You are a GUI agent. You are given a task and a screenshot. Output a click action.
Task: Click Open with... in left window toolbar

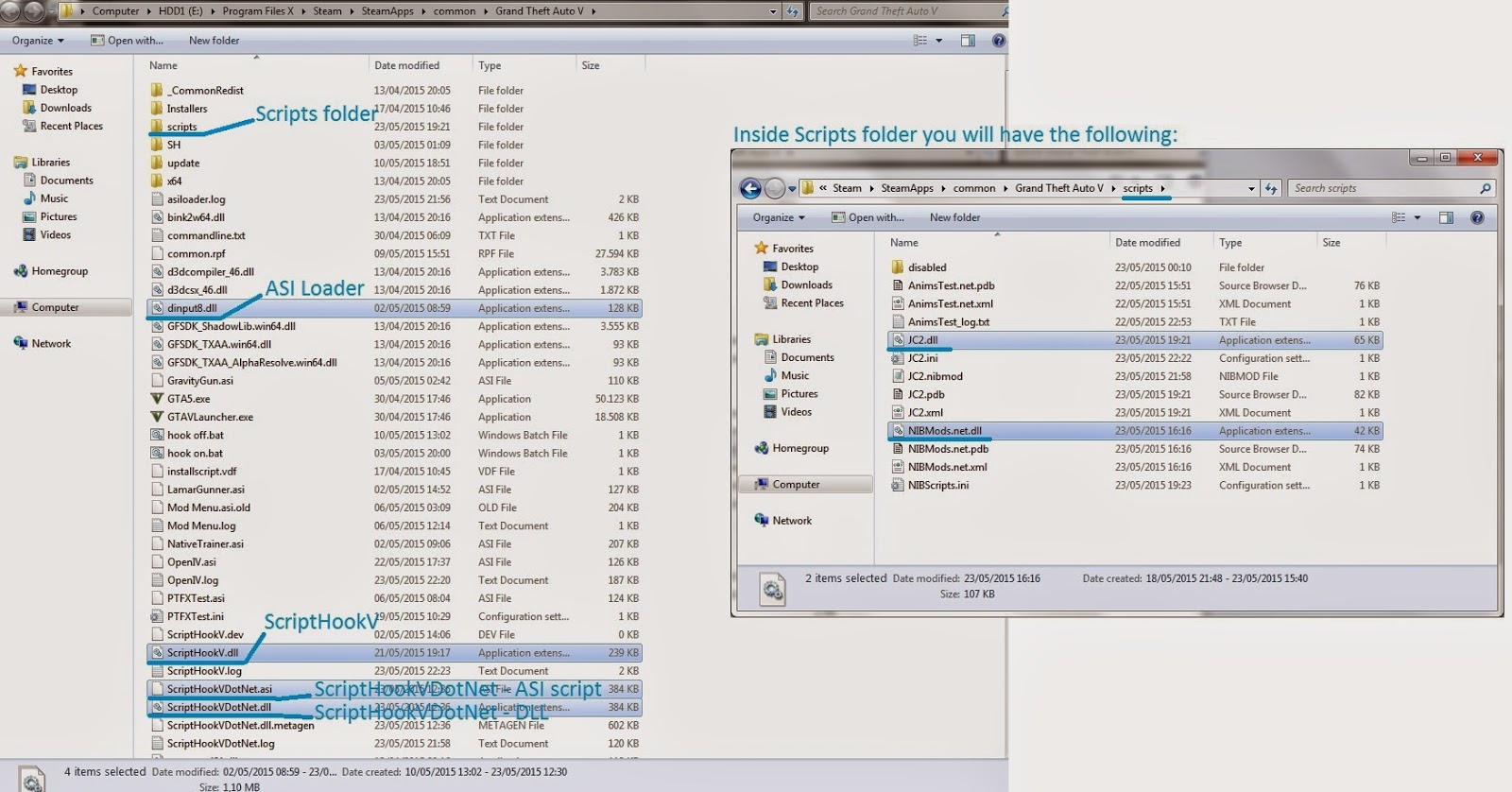coord(127,41)
